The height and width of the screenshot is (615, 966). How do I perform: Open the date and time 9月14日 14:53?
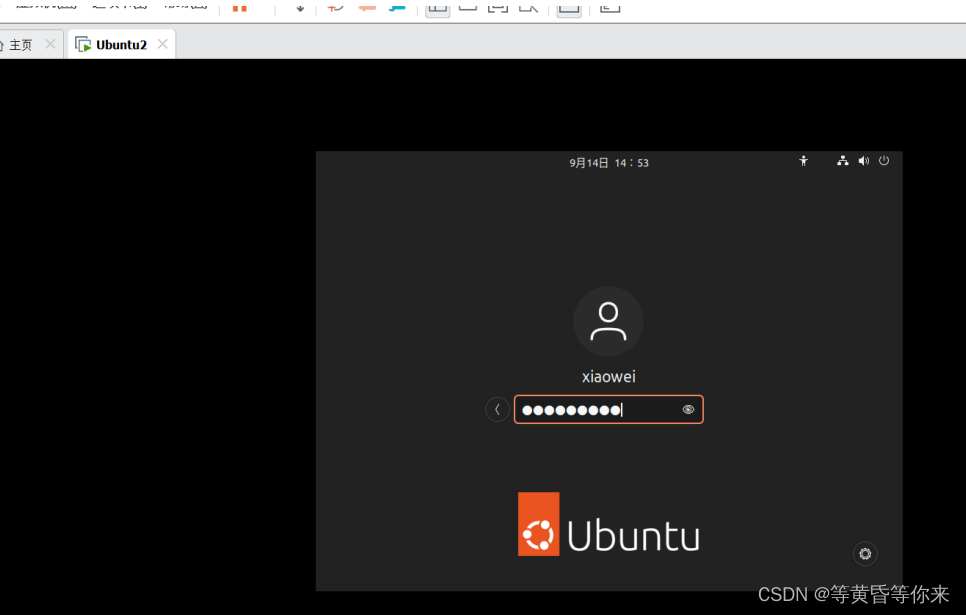(x=609, y=163)
